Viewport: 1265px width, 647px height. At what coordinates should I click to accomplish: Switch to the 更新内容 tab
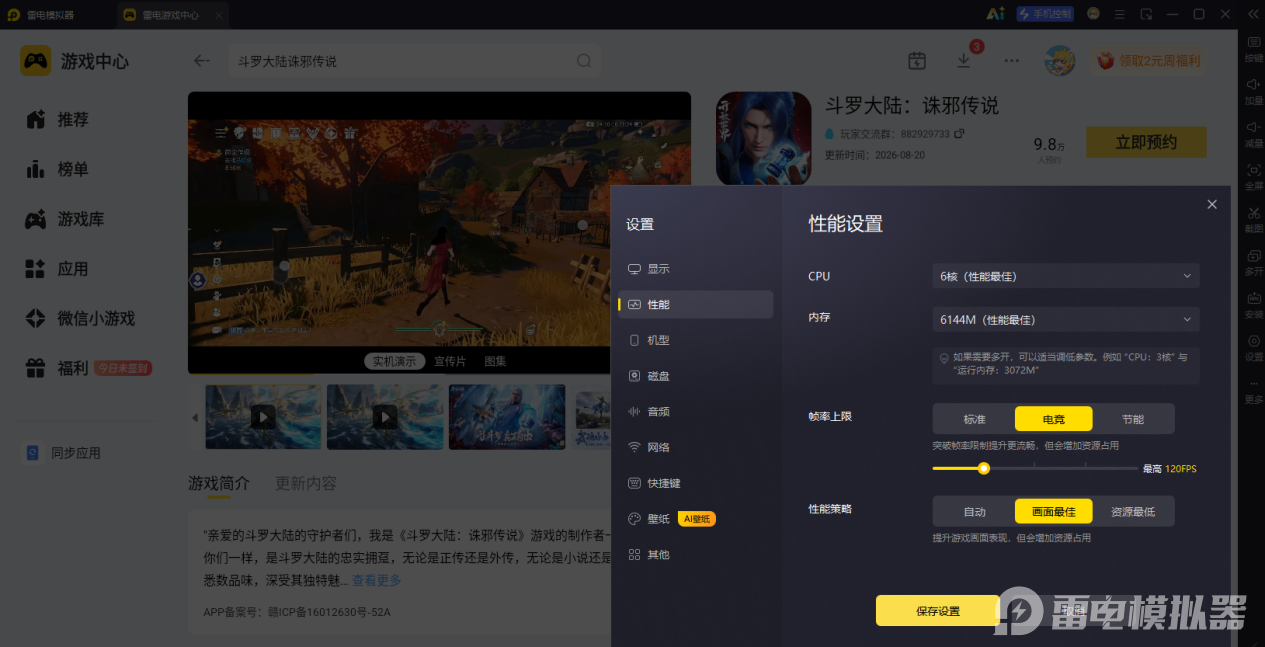point(306,483)
